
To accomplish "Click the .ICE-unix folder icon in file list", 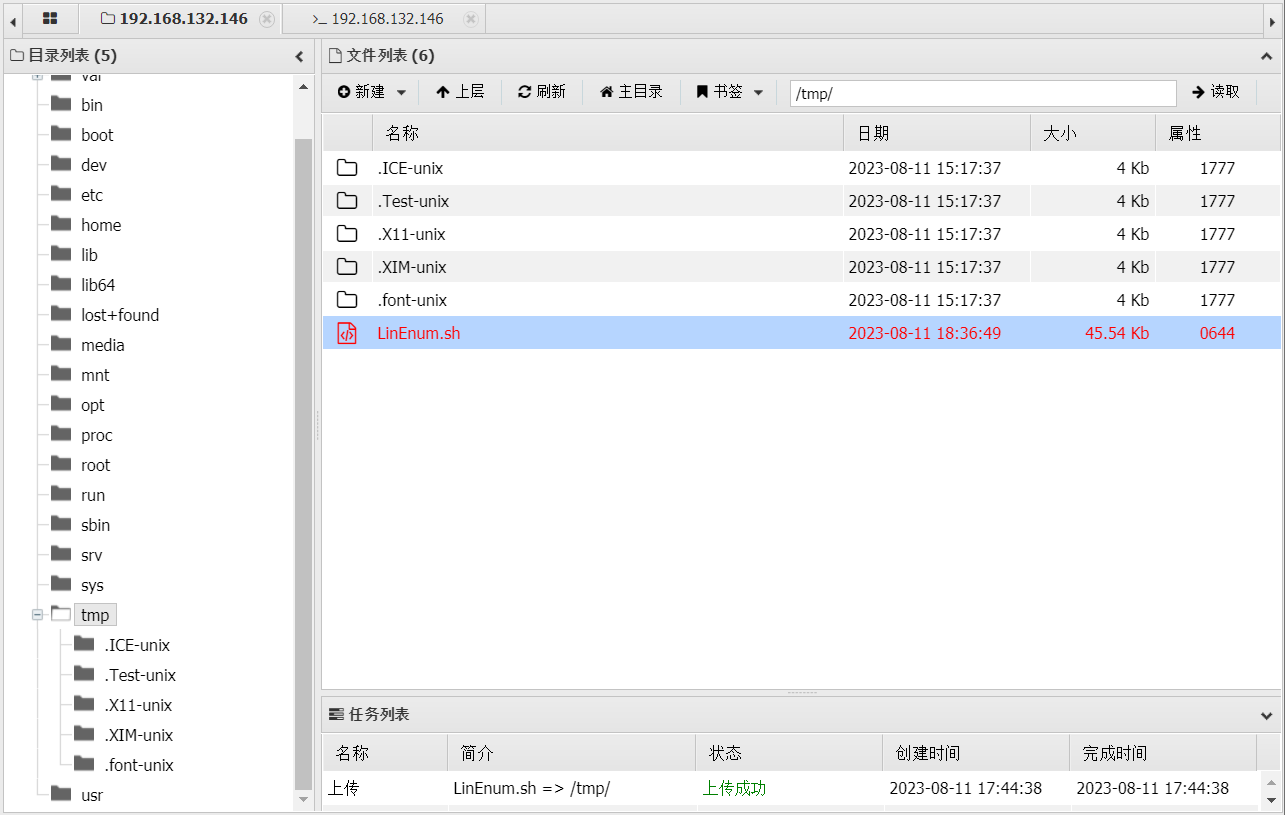I will [x=347, y=168].
